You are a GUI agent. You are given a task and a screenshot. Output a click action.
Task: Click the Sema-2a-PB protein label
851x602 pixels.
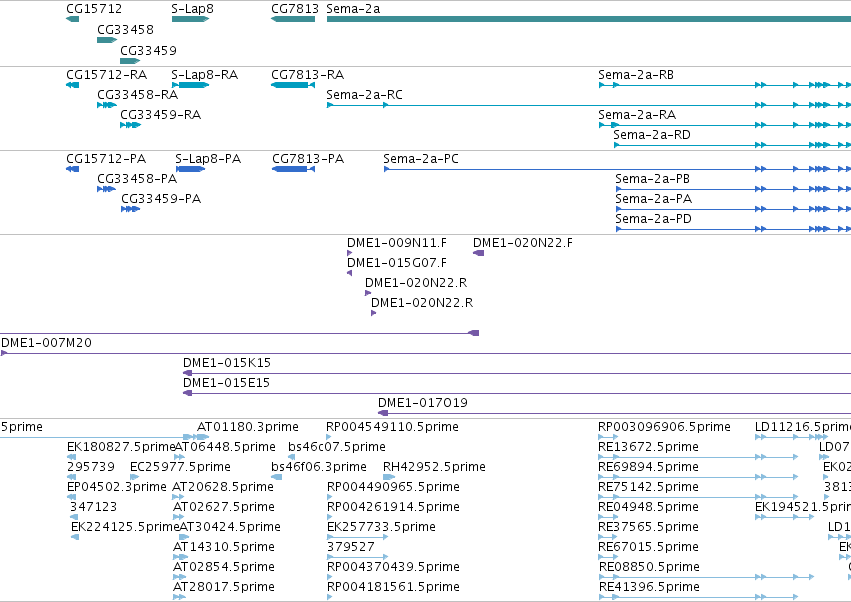pyautogui.click(x=652, y=179)
